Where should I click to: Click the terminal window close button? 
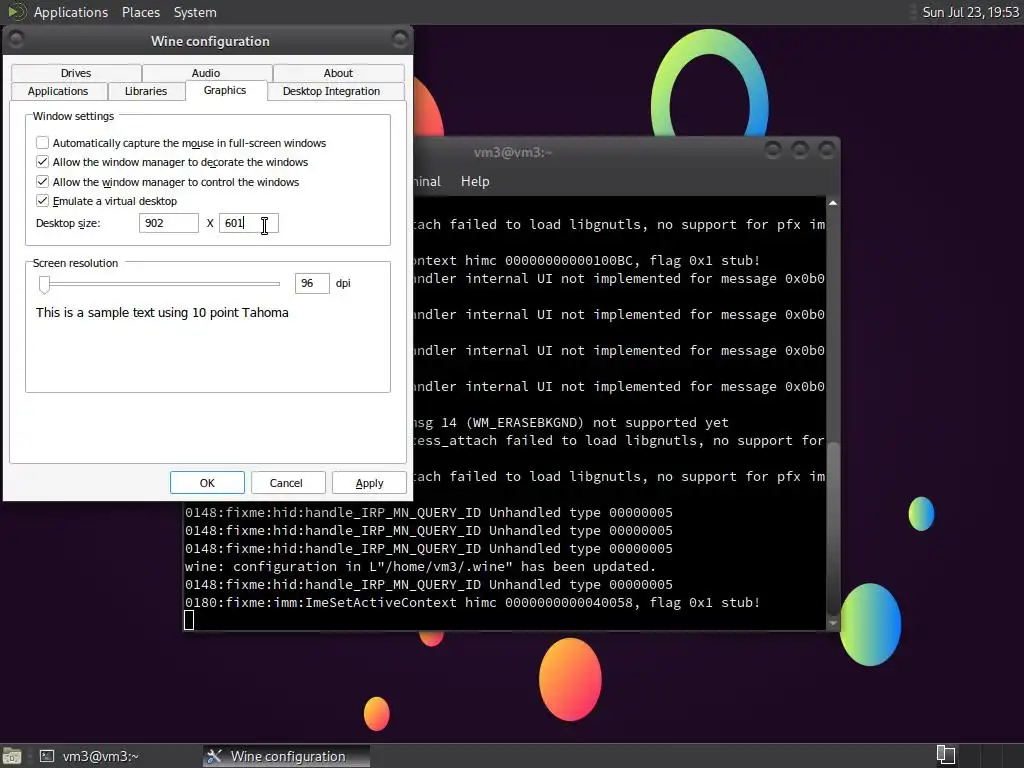(827, 150)
